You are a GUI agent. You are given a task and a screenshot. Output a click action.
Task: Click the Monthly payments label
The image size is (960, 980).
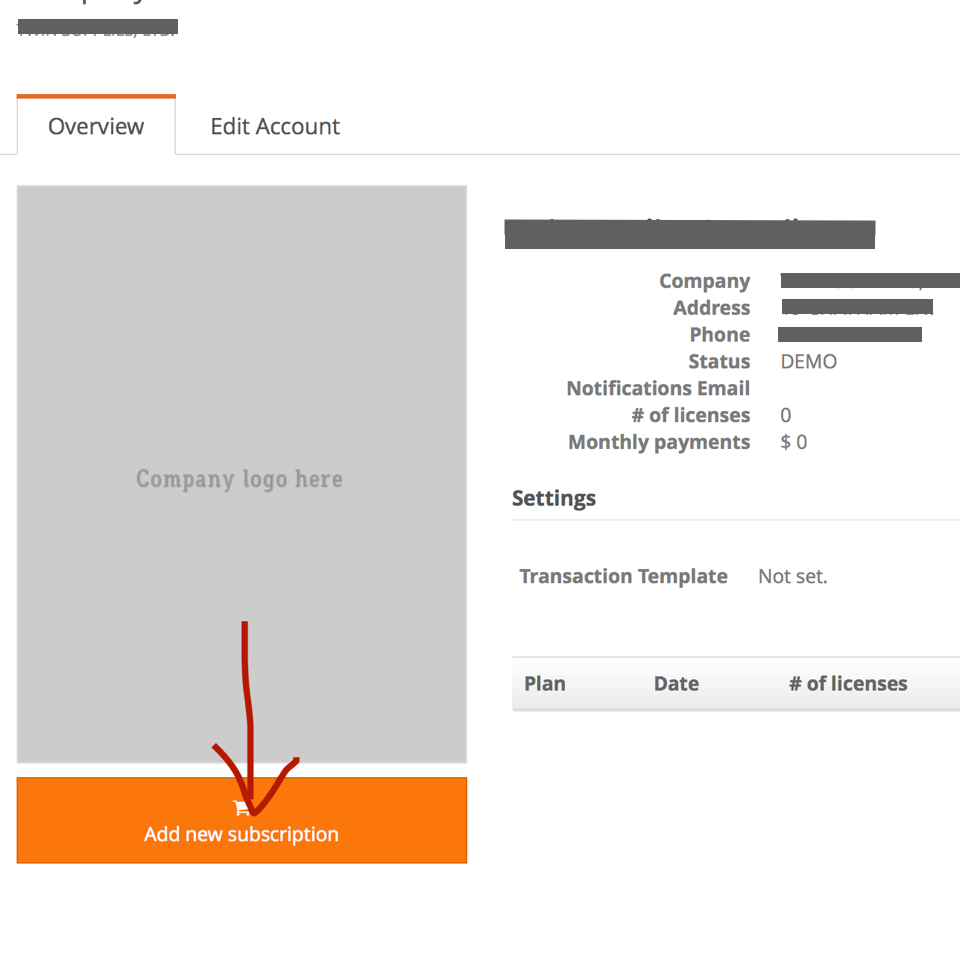pos(659,442)
